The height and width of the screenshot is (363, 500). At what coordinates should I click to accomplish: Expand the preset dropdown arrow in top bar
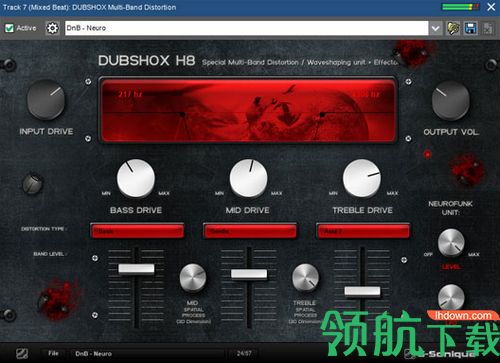coord(435,28)
